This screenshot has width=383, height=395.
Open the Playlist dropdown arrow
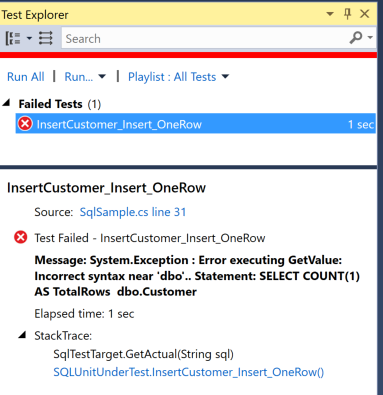226,77
